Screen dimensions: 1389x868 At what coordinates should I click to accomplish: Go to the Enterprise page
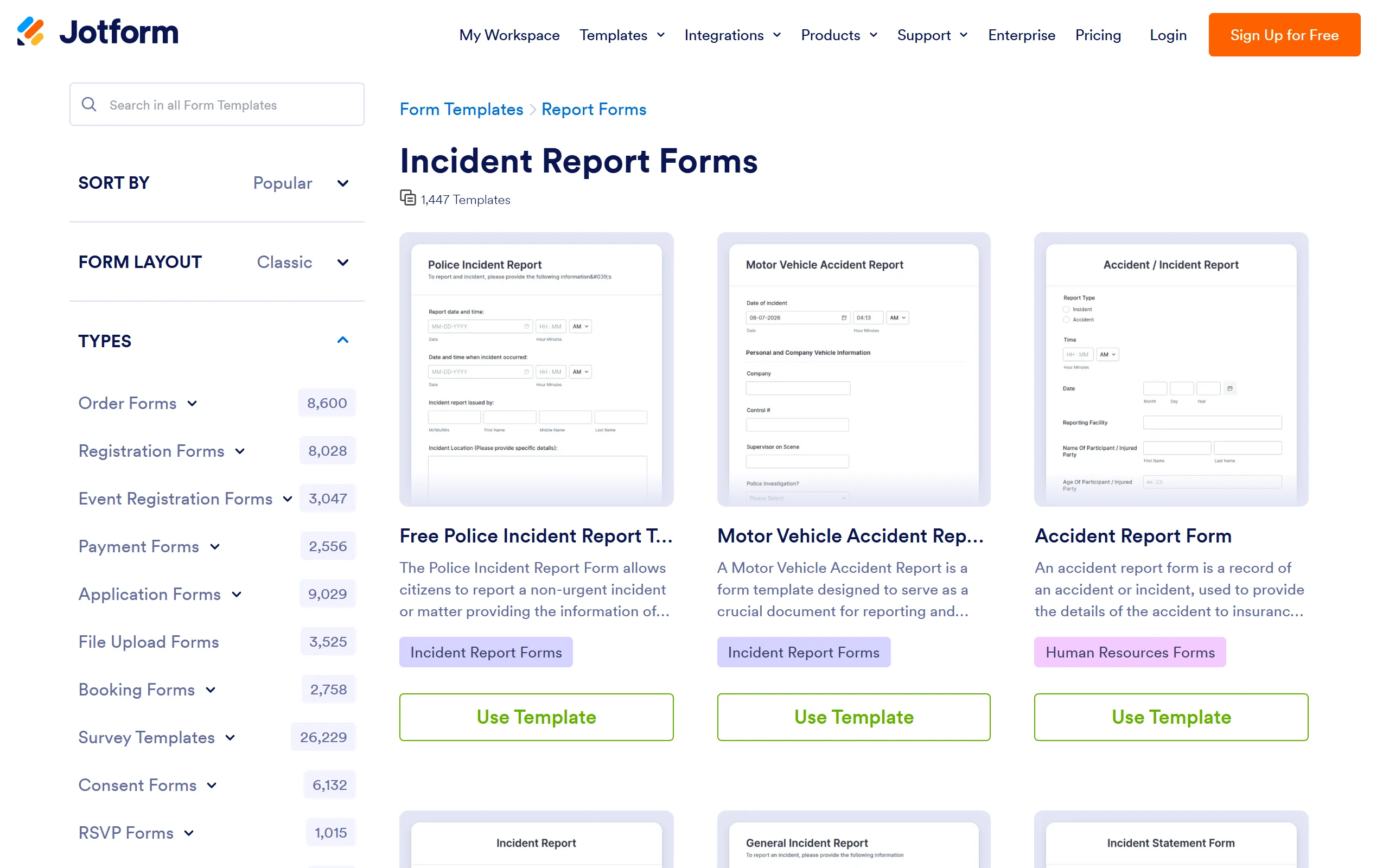point(1022,35)
